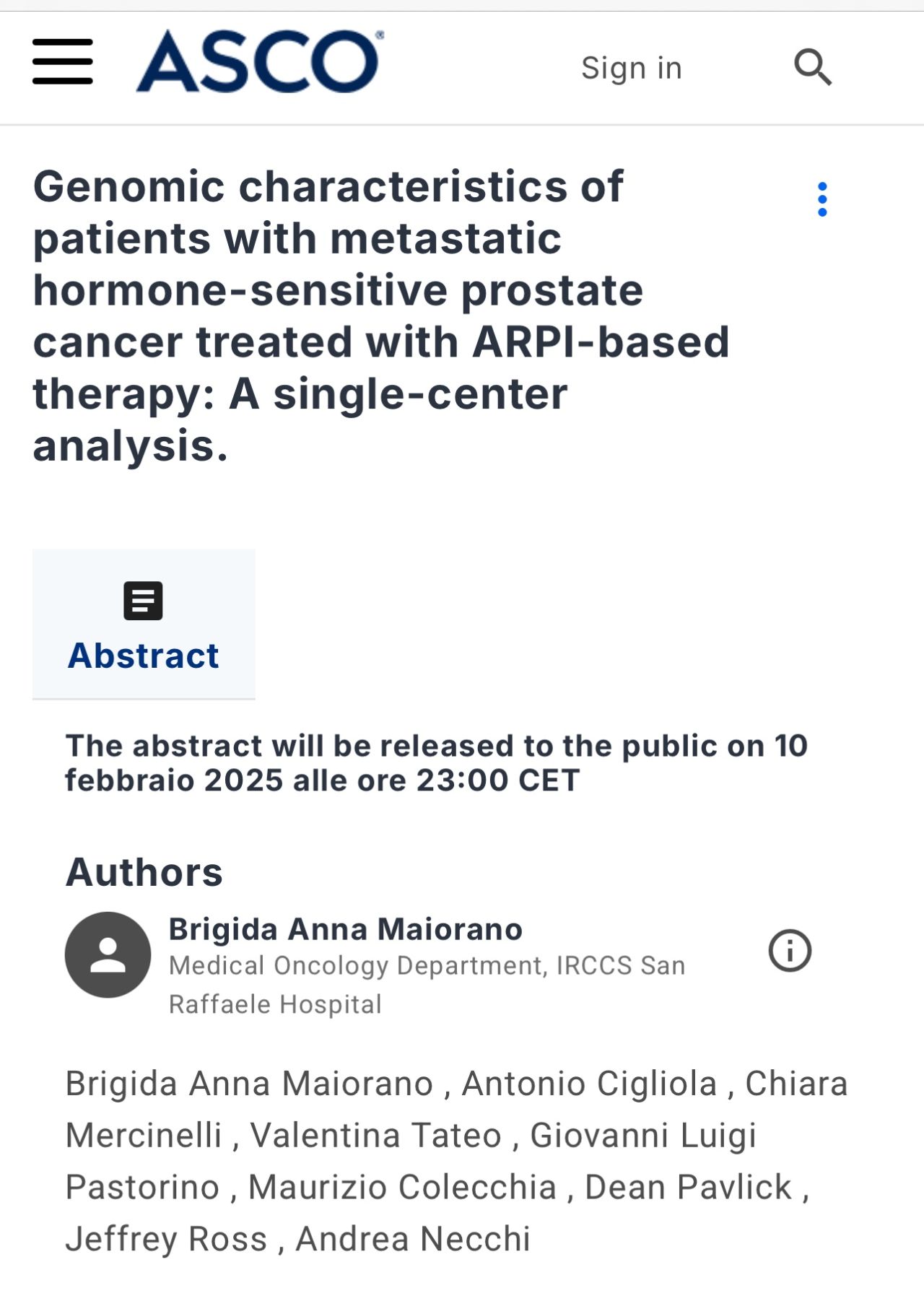The height and width of the screenshot is (1301, 924).
Task: Click the Abstract document icon
Action: pos(143,601)
